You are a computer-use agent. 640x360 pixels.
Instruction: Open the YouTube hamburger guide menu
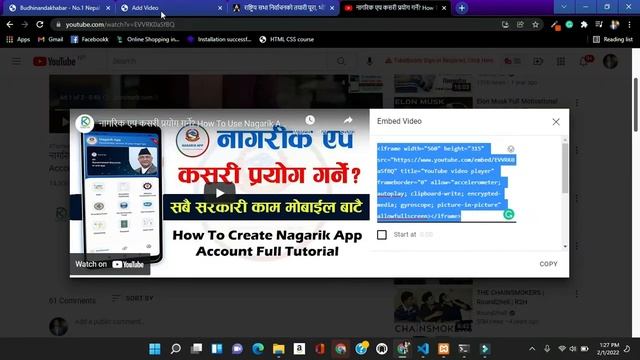pyautogui.click(x=16, y=62)
